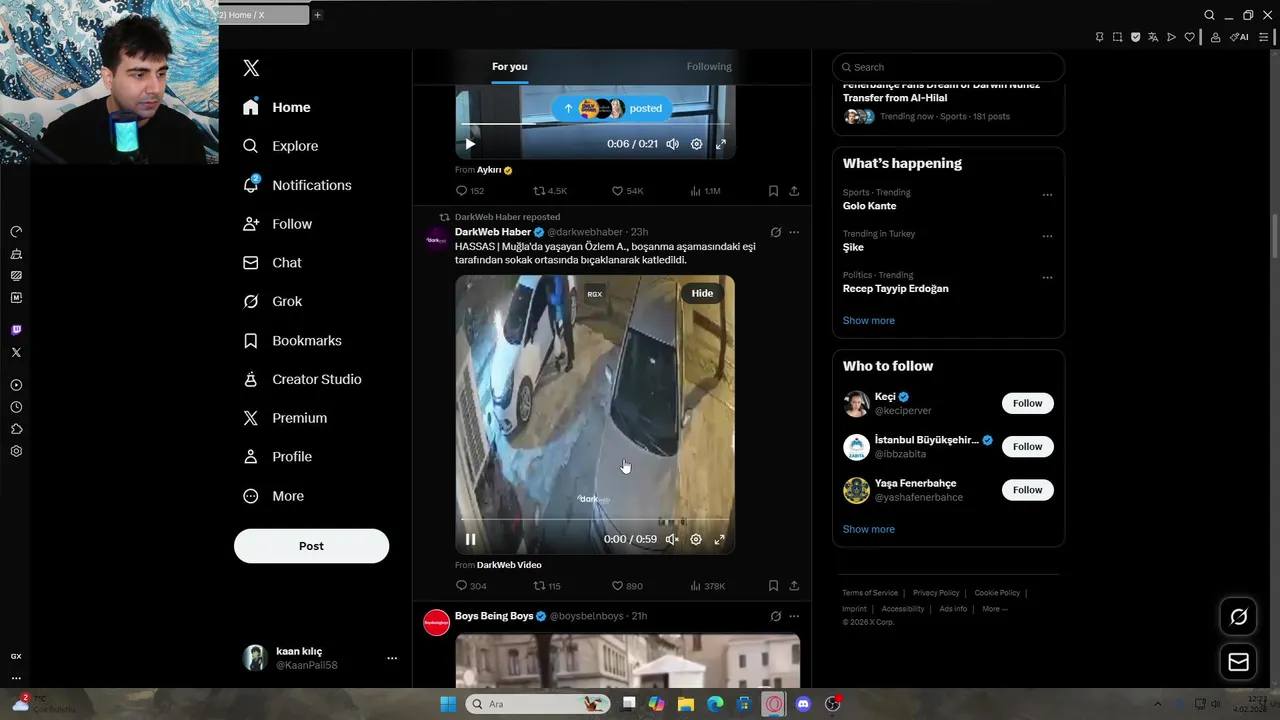This screenshot has height=720, width=1280.
Task: Bookmark the Aykırı video post
Action: coord(773,191)
